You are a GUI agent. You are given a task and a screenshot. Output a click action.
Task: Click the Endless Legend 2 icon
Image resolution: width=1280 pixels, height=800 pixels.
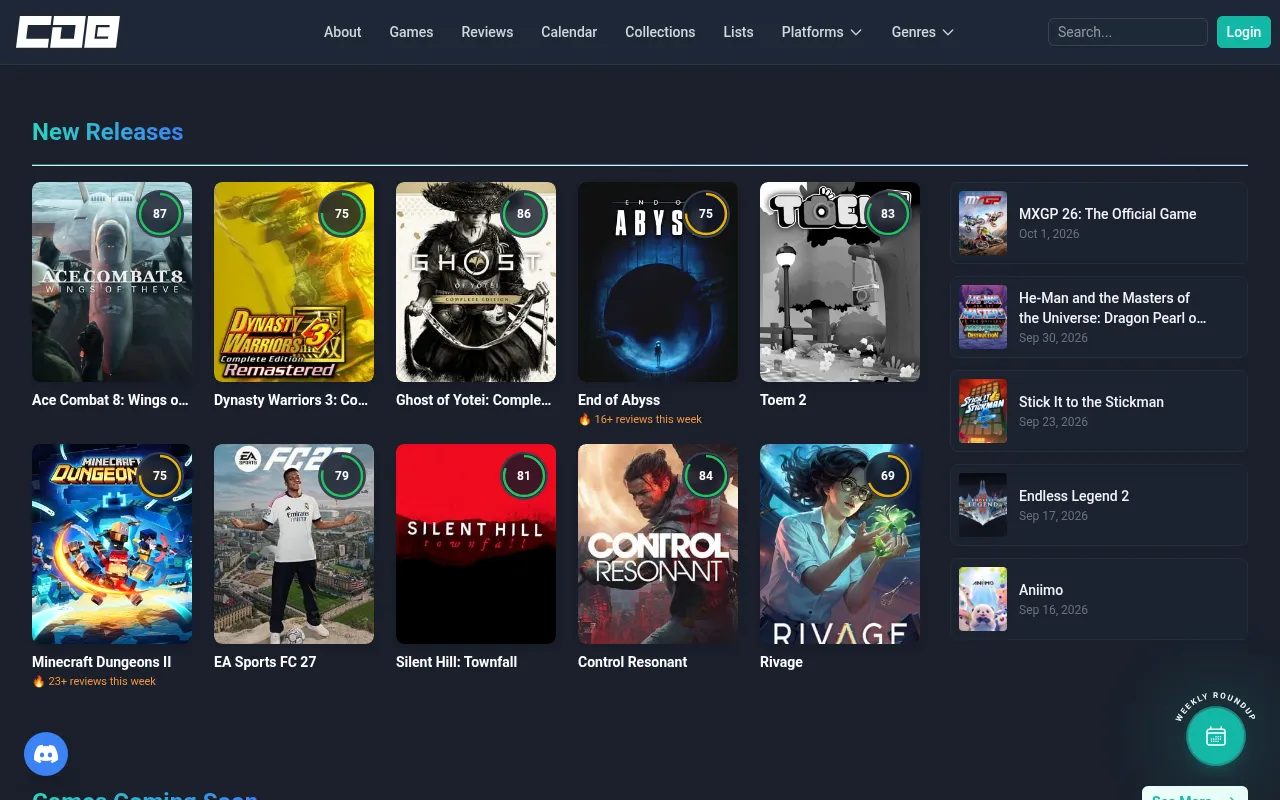click(x=983, y=505)
